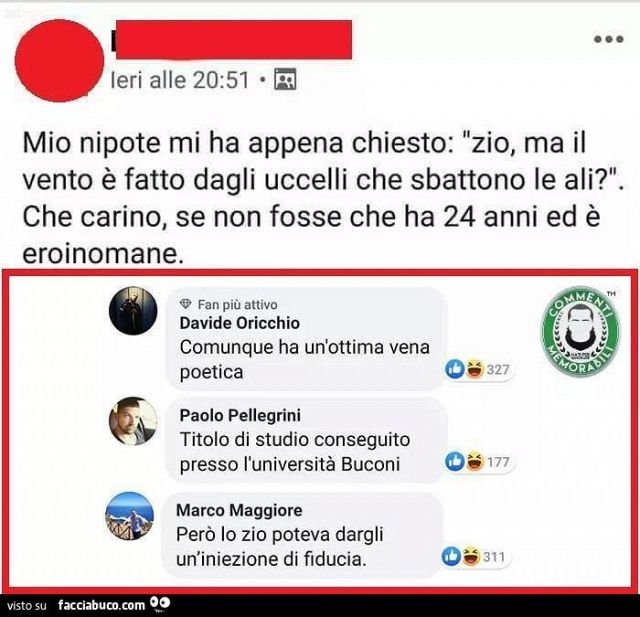Click the name Davide Oricchio
Viewport: 640px width, 617px height.
tap(240, 323)
